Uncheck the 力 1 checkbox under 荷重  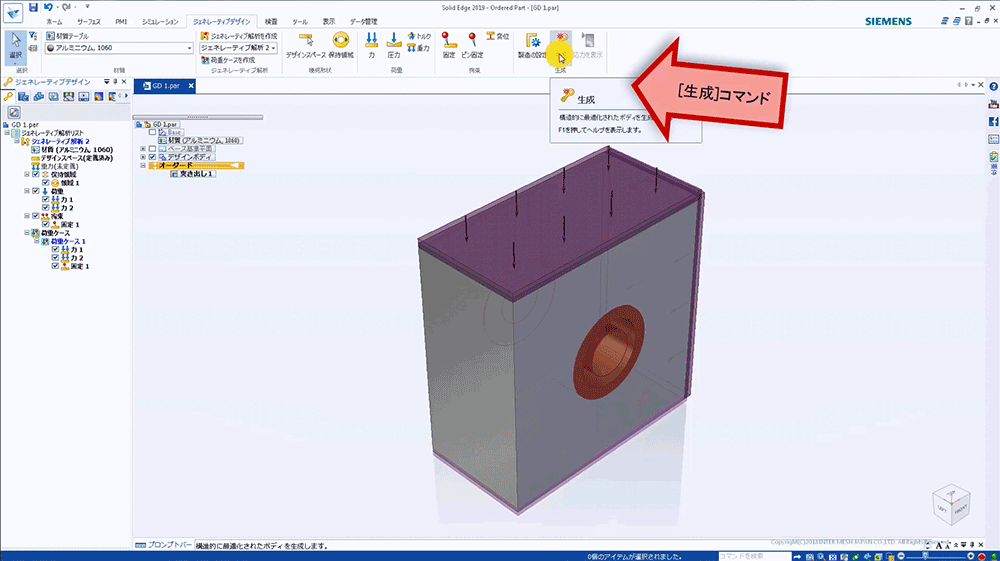(x=45, y=200)
